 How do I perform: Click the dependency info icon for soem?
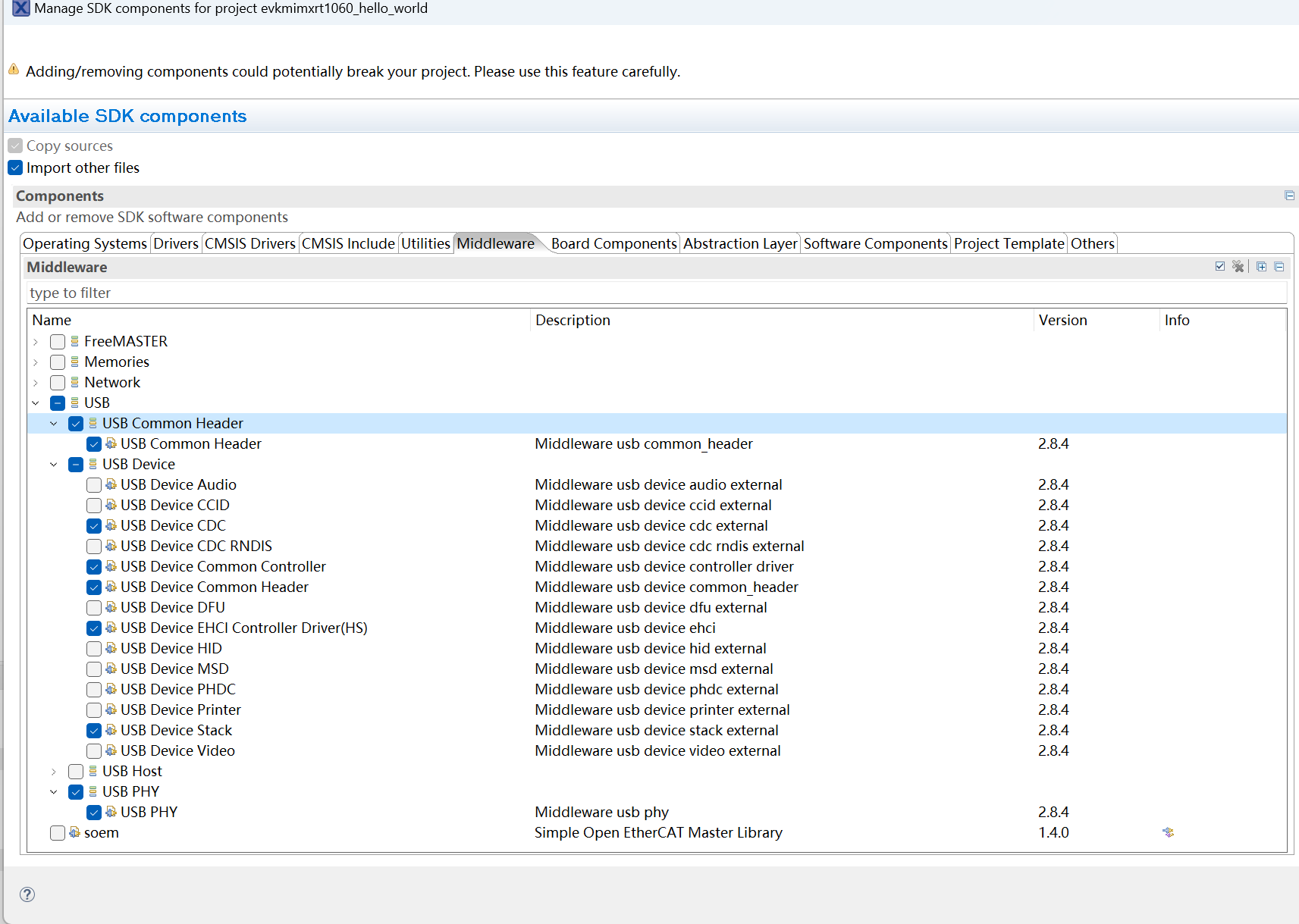coord(1168,832)
